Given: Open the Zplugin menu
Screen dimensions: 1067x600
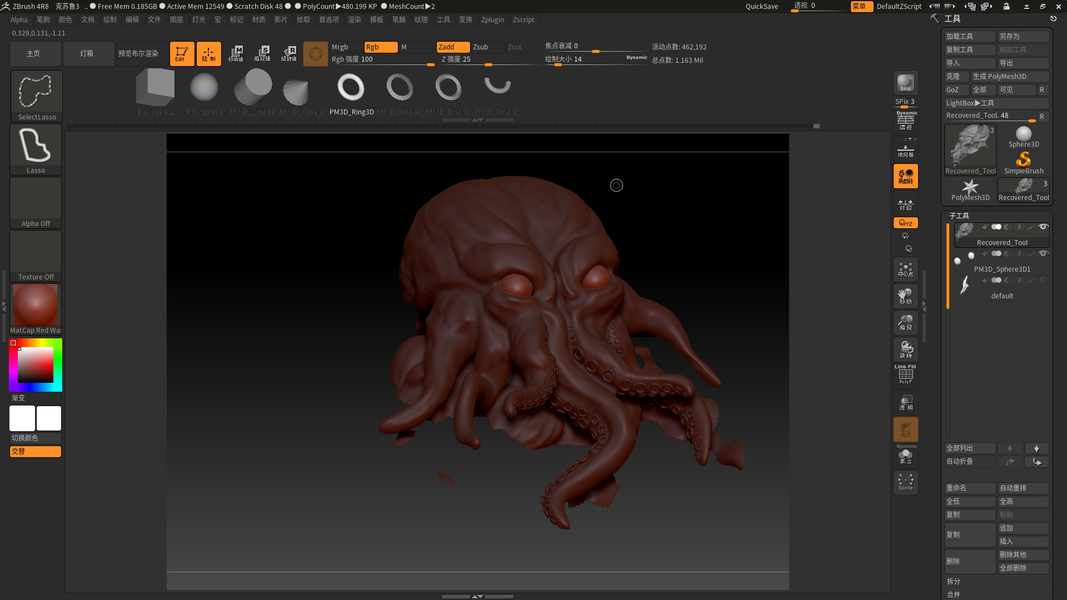Looking at the screenshot, I should coord(493,20).
